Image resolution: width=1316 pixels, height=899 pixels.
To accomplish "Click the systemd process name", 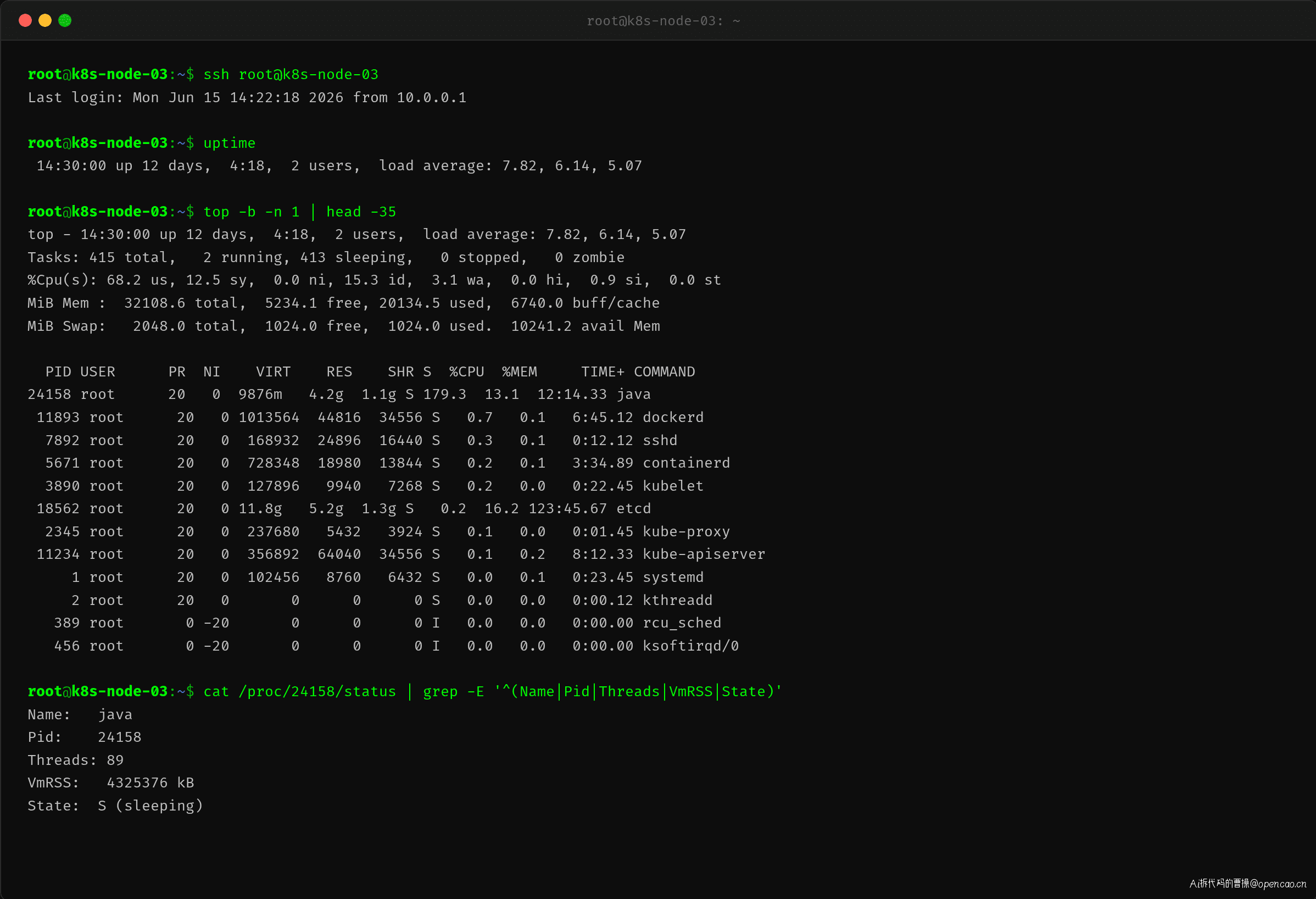I will click(x=673, y=577).
